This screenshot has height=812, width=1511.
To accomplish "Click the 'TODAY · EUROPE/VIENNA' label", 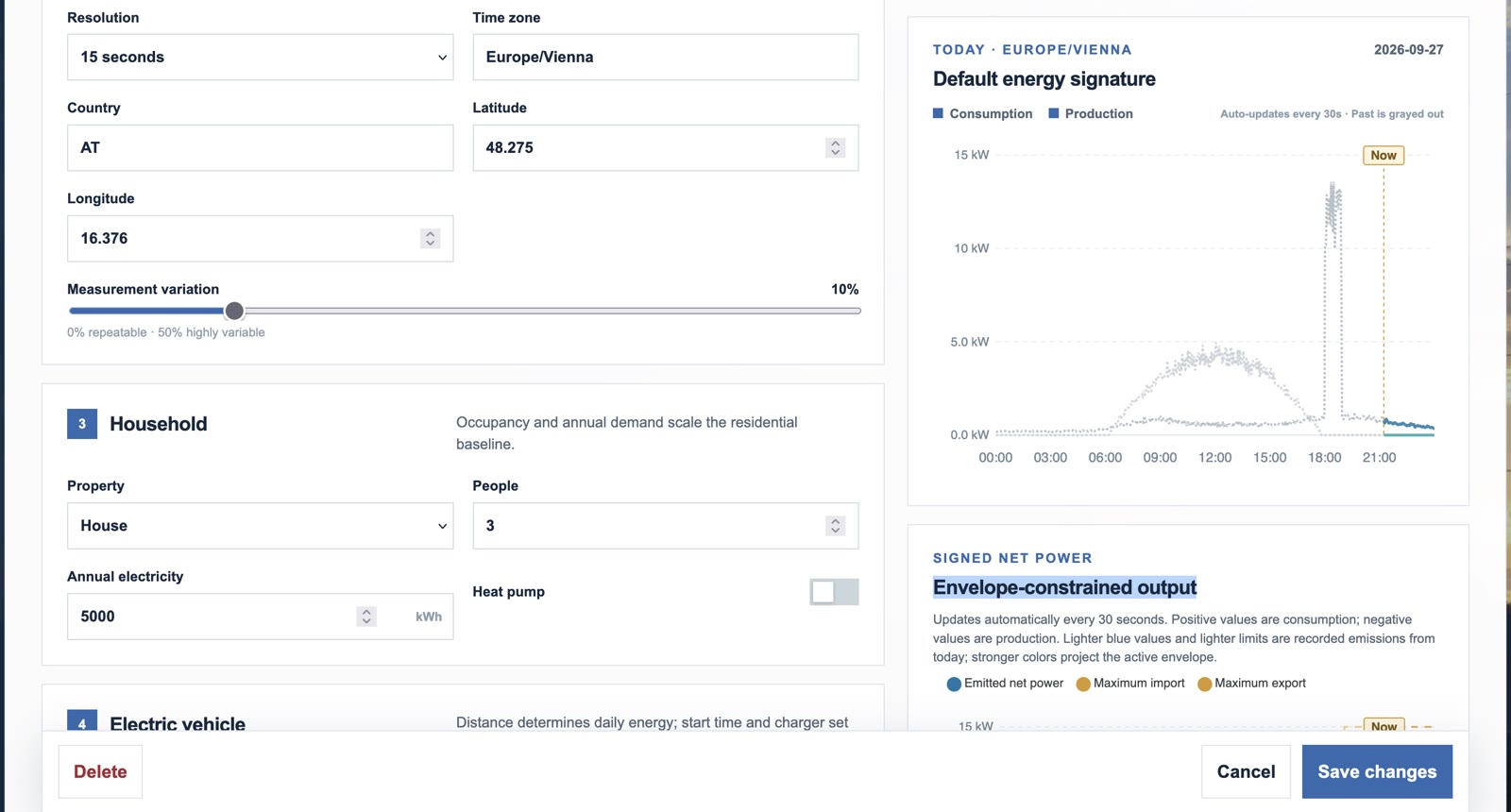I will pos(1031,50).
